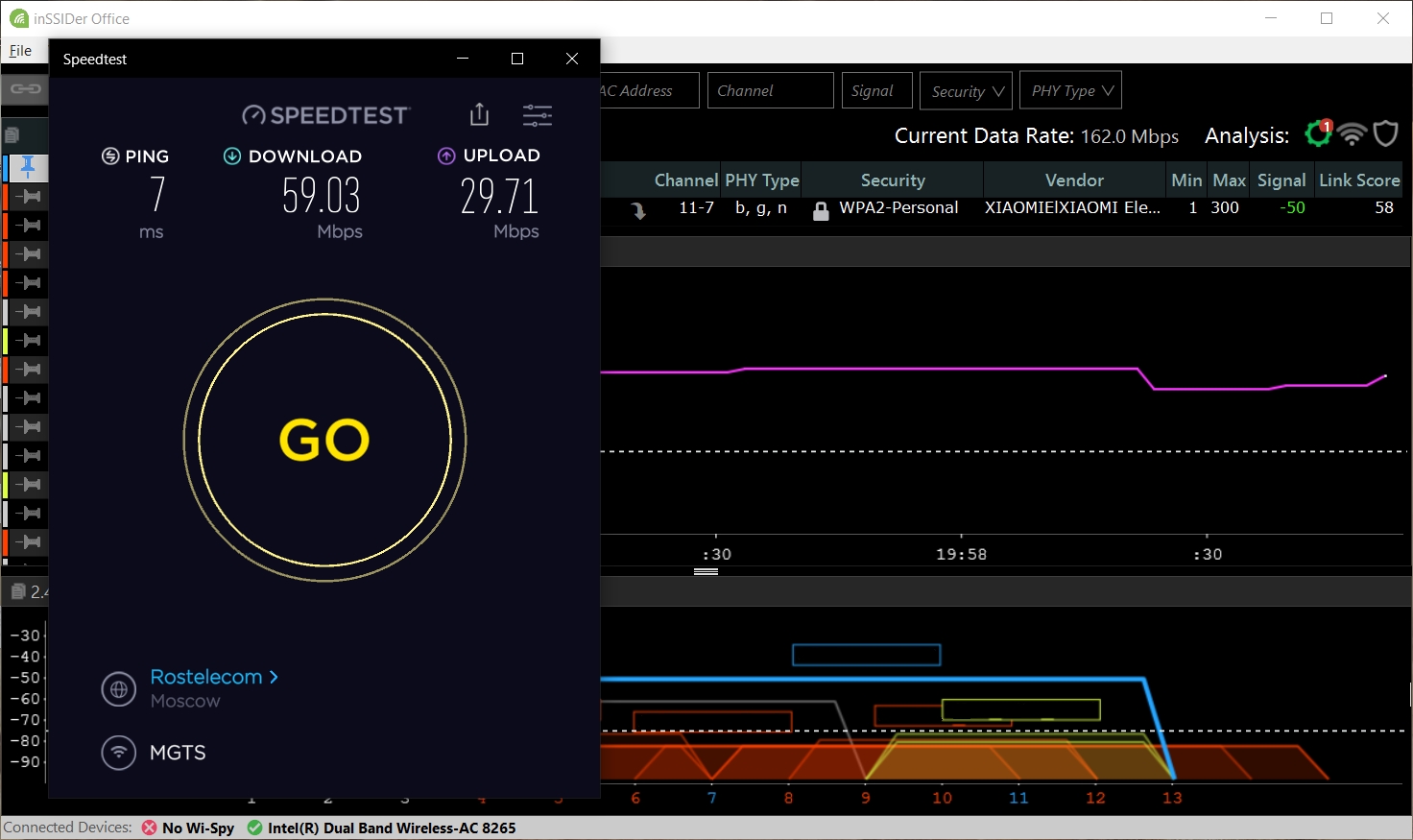
Task: Select the -50 signal value
Action: point(1292,208)
